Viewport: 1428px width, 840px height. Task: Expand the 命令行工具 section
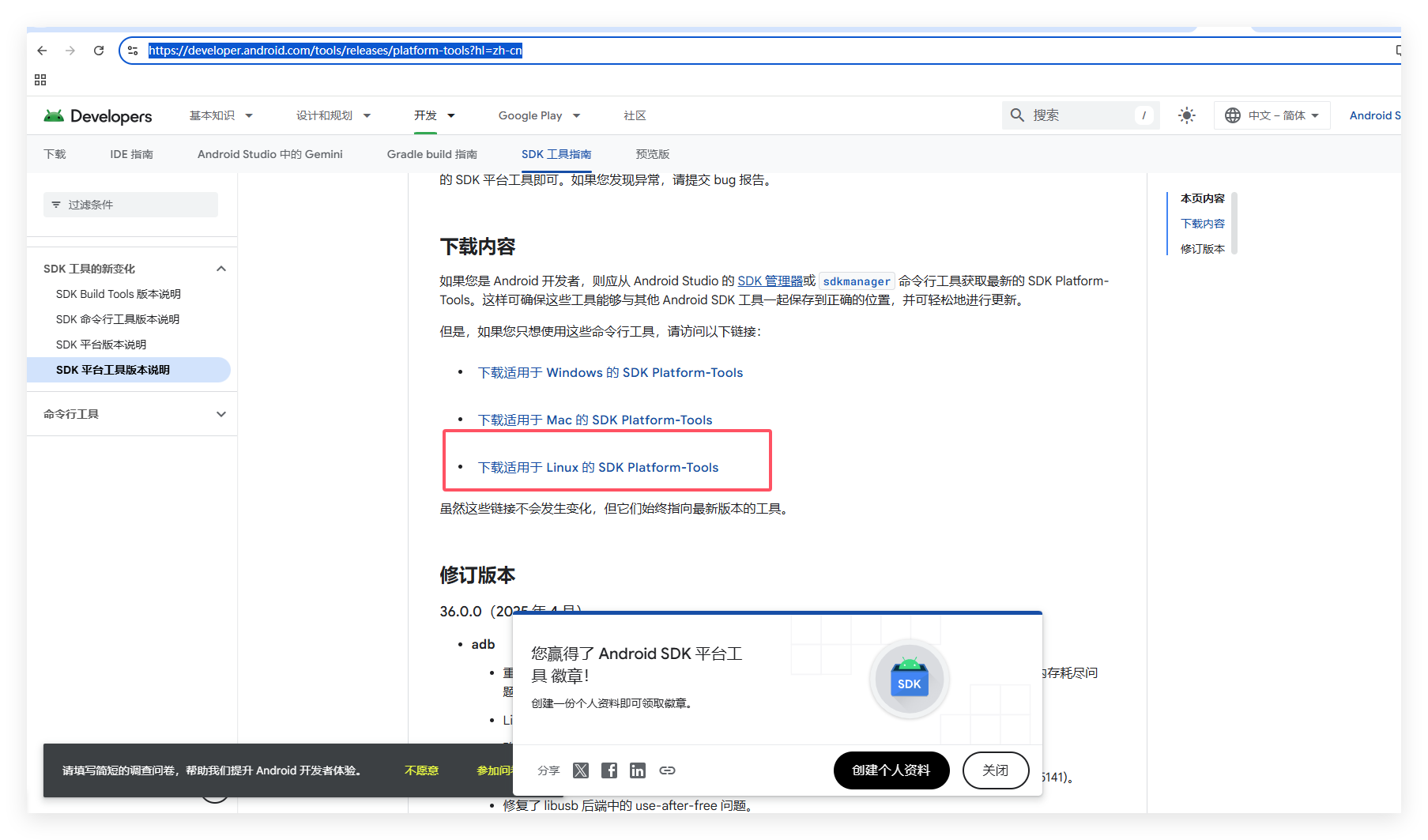click(221, 413)
